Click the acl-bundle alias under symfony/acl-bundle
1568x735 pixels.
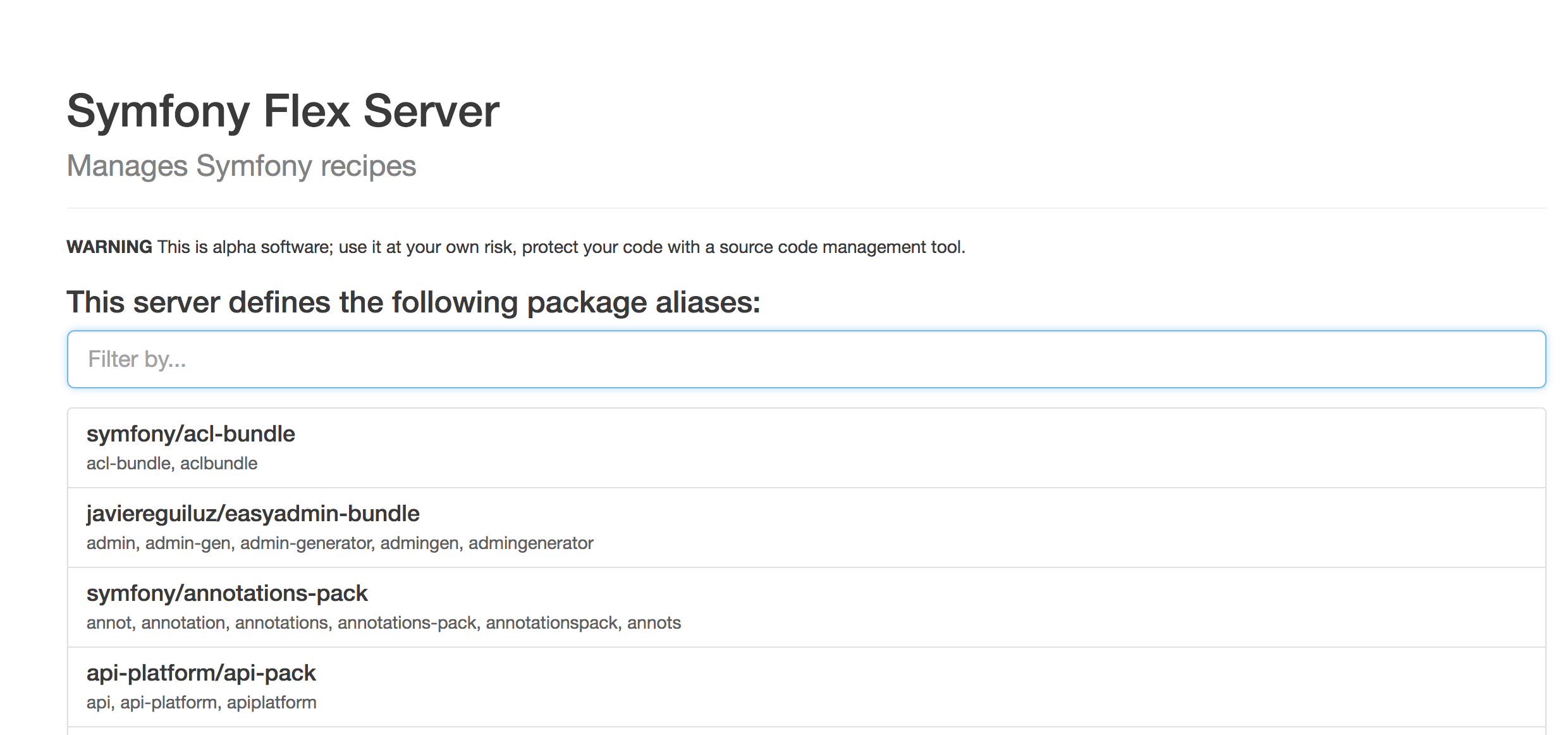tap(128, 464)
